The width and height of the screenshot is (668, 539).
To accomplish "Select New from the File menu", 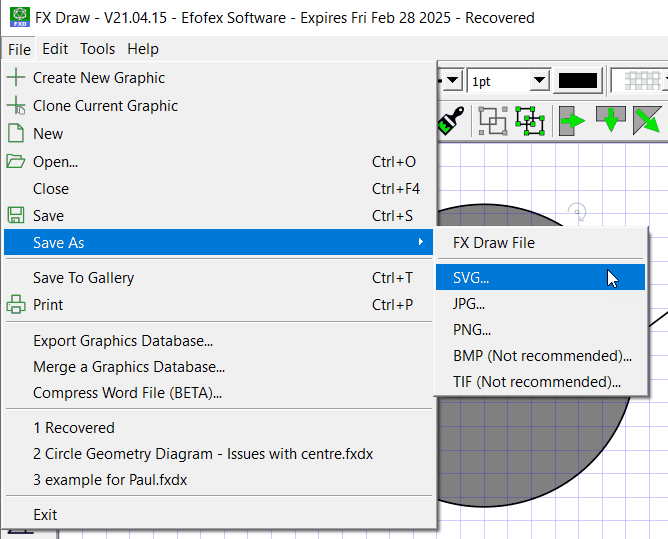I will coord(218,134).
